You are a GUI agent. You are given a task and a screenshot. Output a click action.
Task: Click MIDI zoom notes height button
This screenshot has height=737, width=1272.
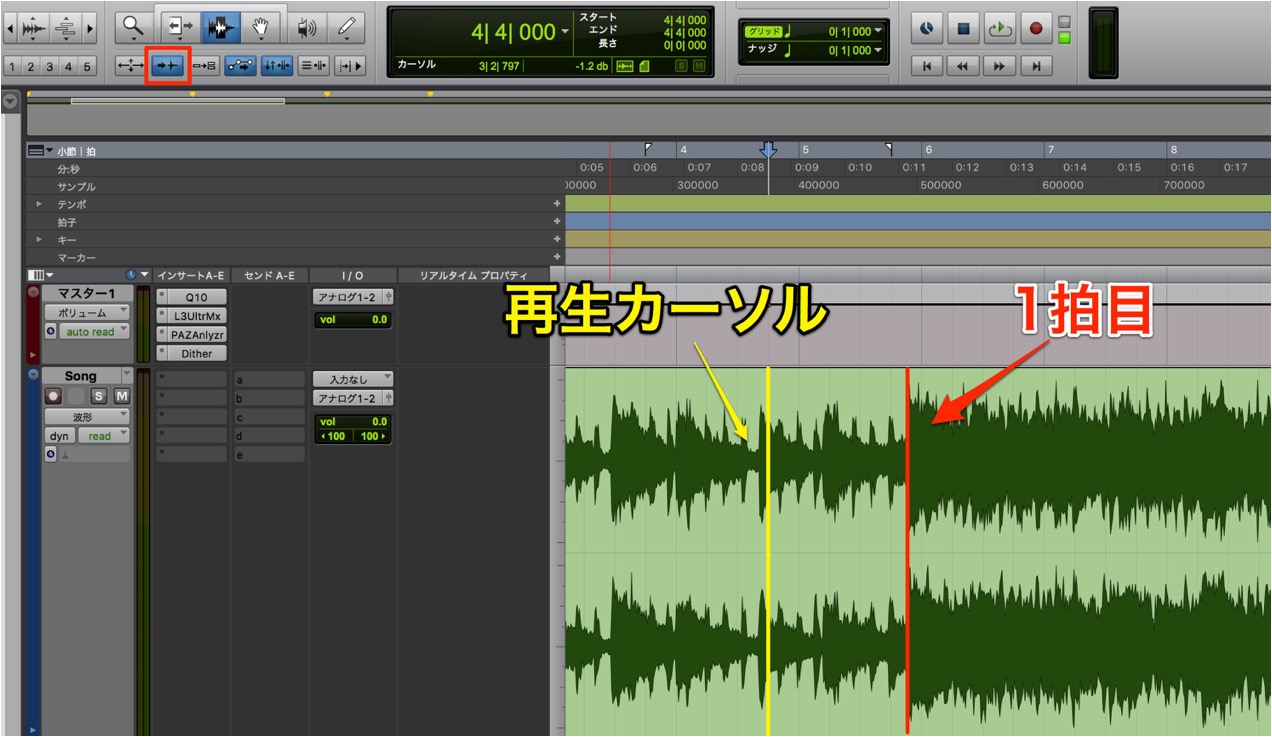pos(65,28)
